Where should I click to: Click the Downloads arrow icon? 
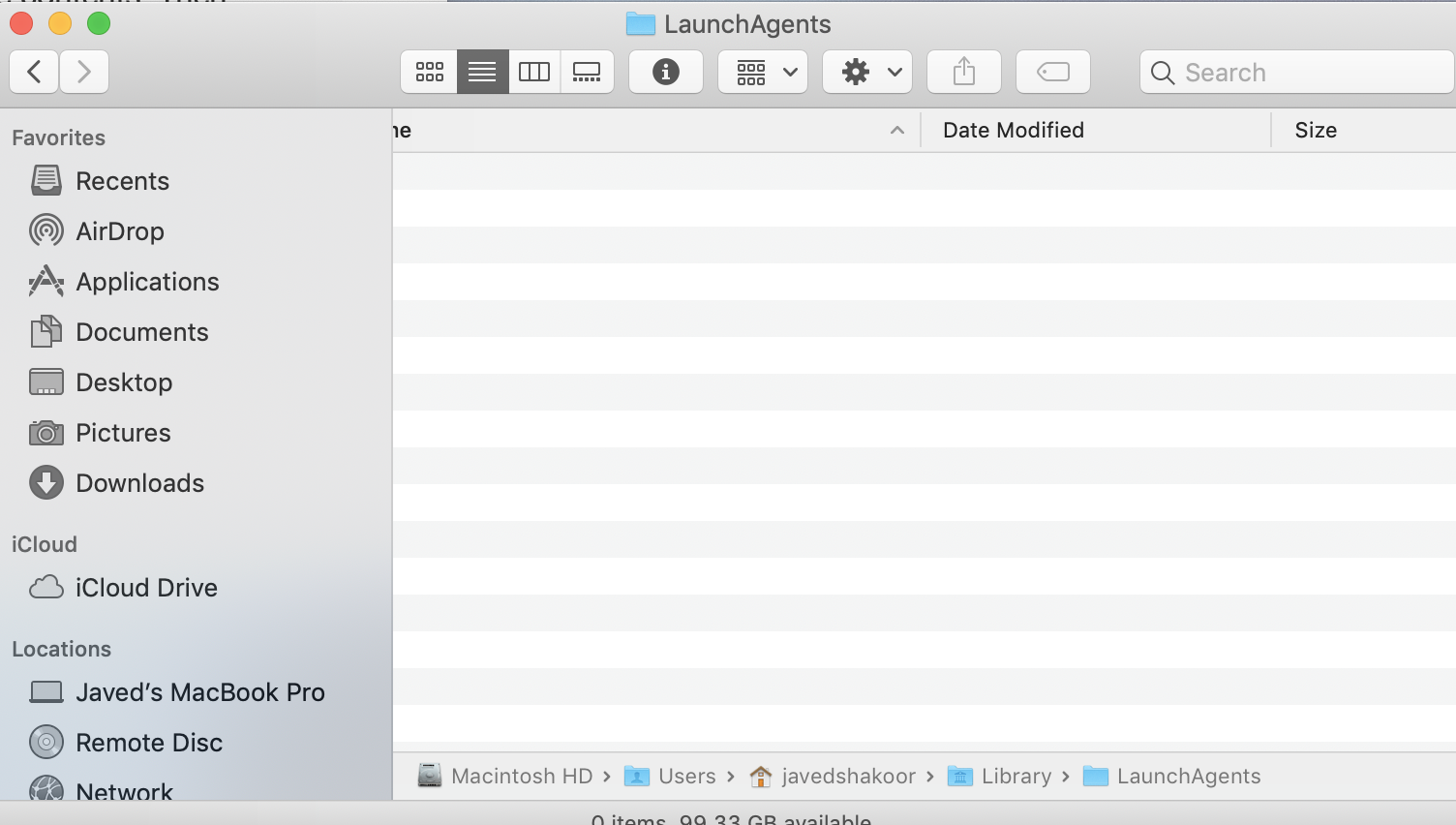(x=46, y=482)
